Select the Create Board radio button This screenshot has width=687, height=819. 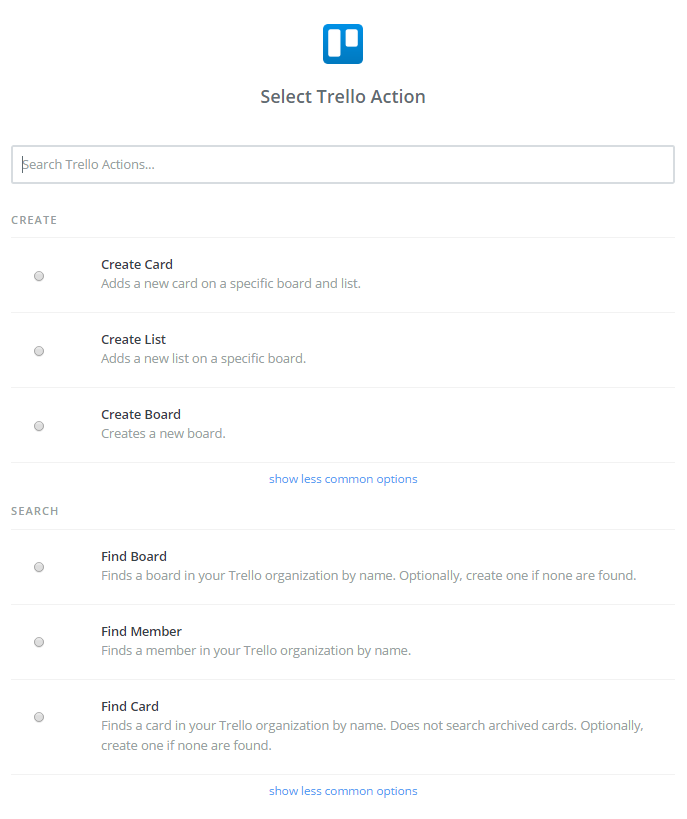tap(39, 426)
